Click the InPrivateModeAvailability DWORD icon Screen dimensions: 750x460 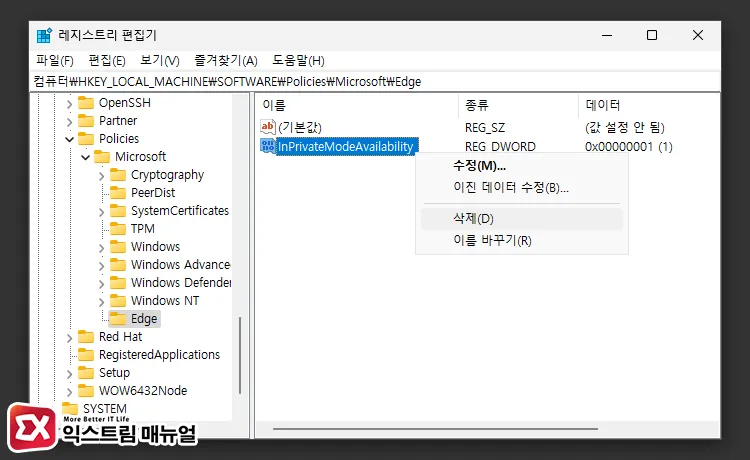click(x=268, y=146)
